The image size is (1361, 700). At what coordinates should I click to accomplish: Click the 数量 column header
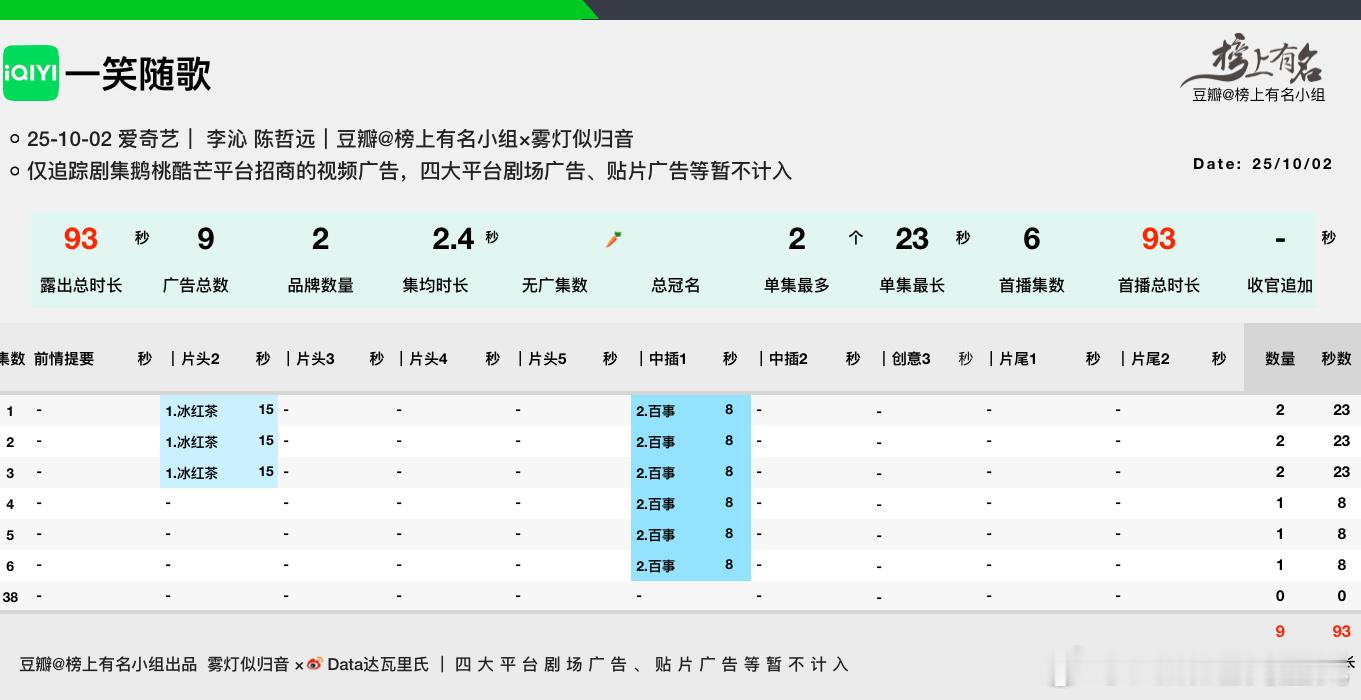point(1280,358)
